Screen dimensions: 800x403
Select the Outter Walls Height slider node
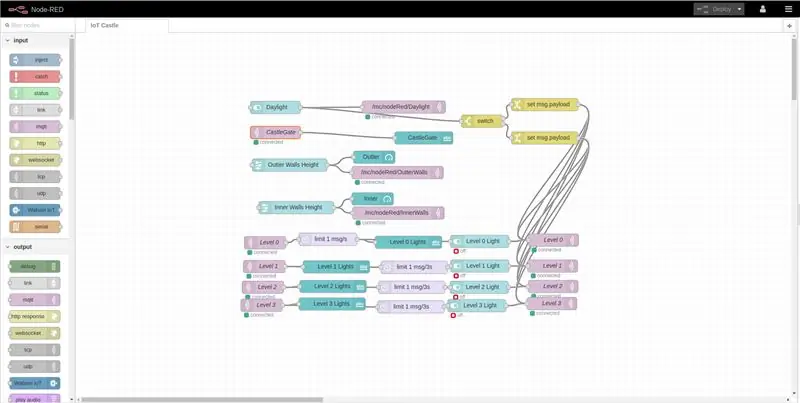(x=289, y=165)
